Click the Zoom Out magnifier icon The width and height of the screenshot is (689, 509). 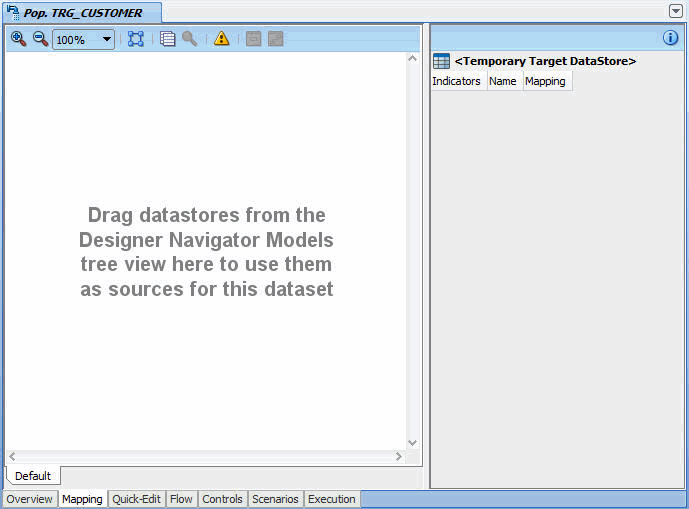(x=40, y=39)
